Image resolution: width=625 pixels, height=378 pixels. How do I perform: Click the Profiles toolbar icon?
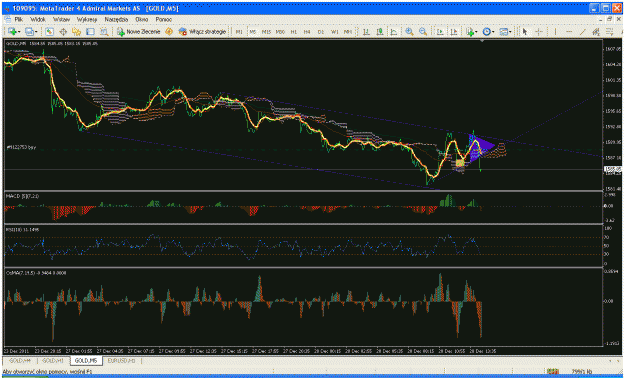point(29,32)
